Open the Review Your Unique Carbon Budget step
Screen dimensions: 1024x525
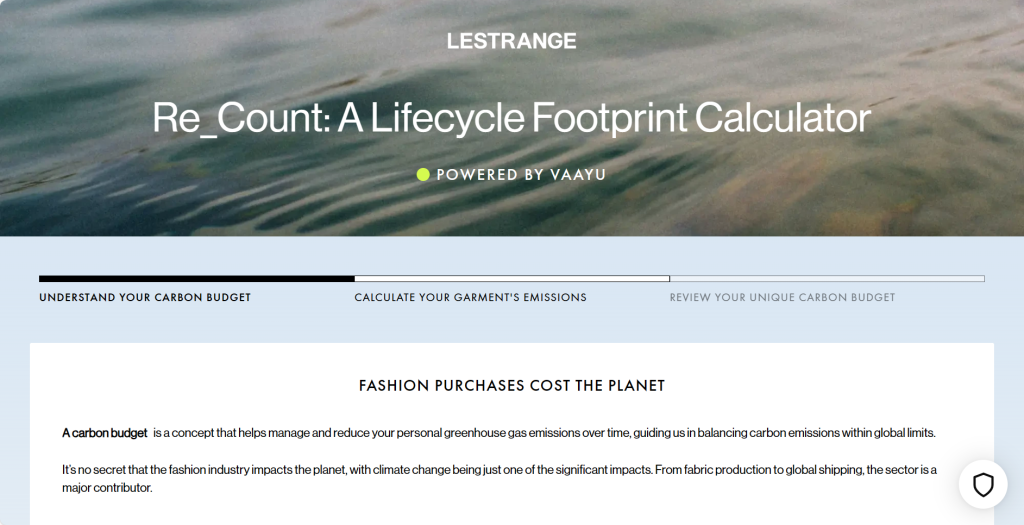(x=782, y=297)
